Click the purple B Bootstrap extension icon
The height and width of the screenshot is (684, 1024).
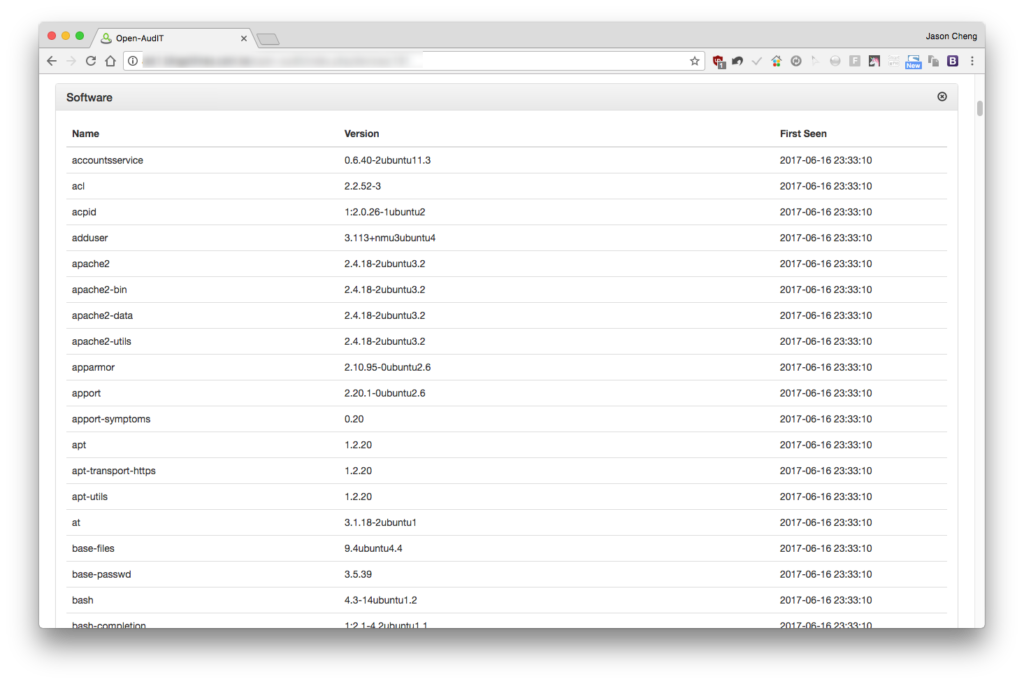[x=953, y=61]
